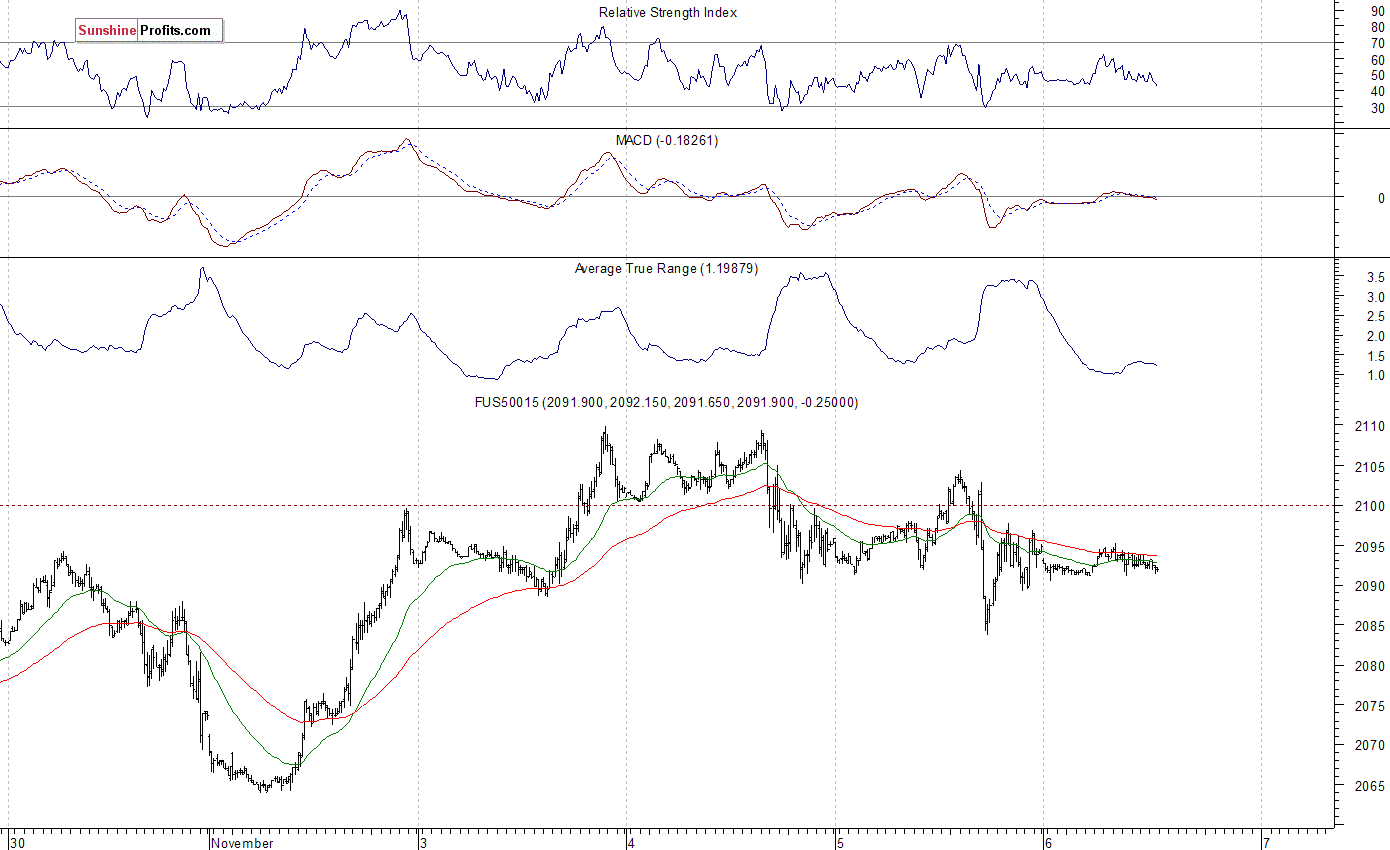Click the ATR axis value 2.0
This screenshot has width=1390, height=850.
click(x=1376, y=336)
